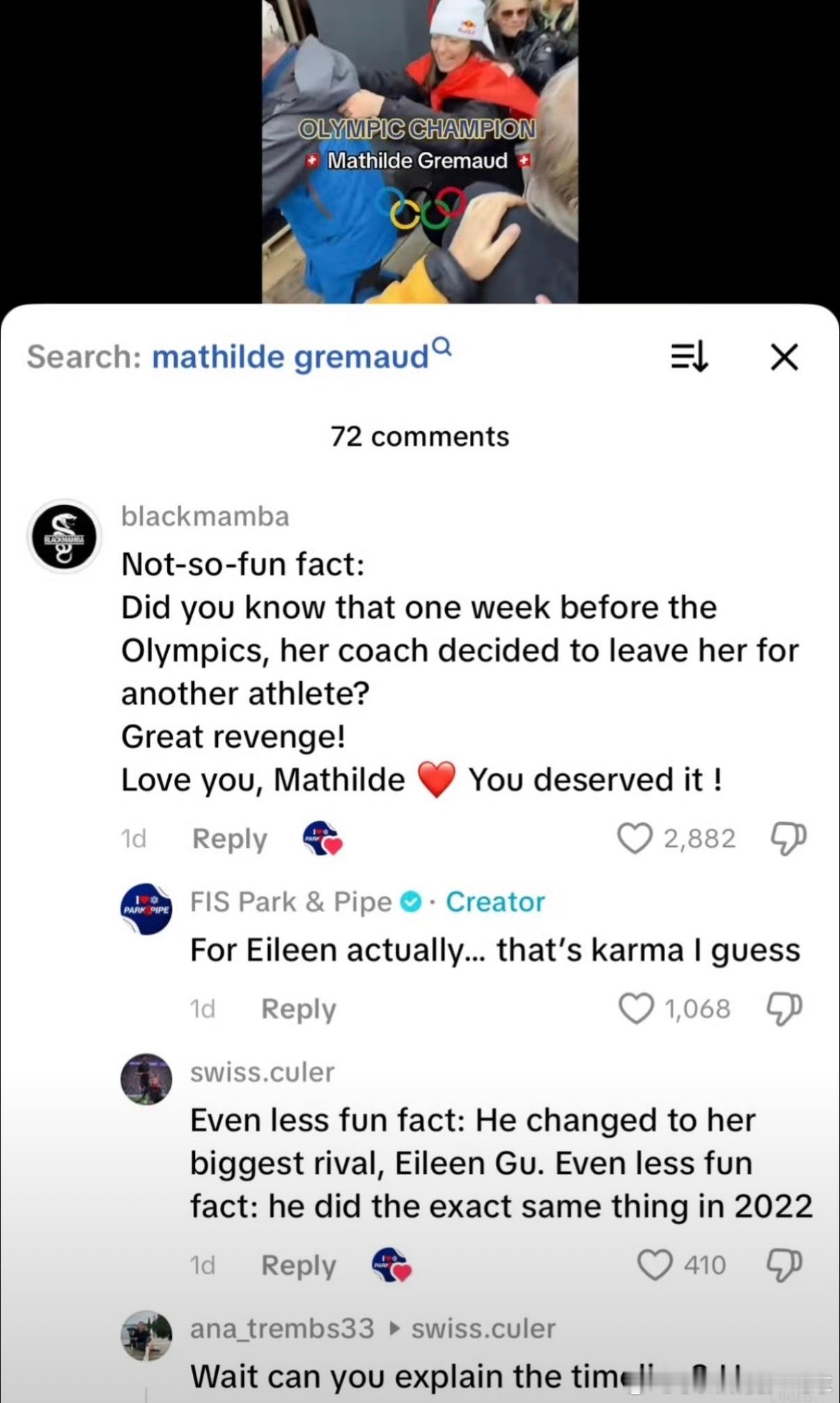Open swiss.culer's profile avatar
The height and width of the screenshot is (1403, 840).
coord(146,1079)
